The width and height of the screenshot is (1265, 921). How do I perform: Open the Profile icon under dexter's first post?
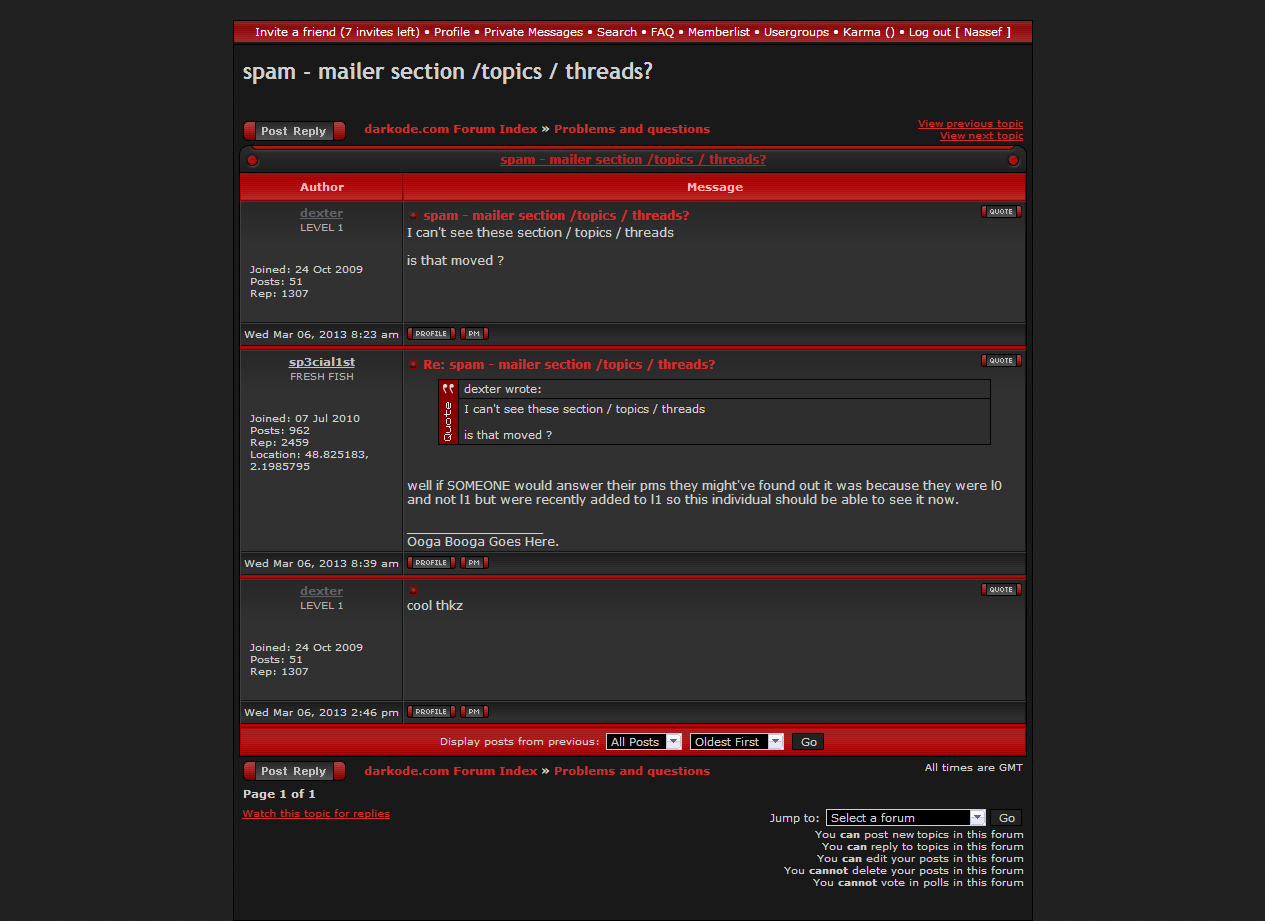tap(431, 334)
